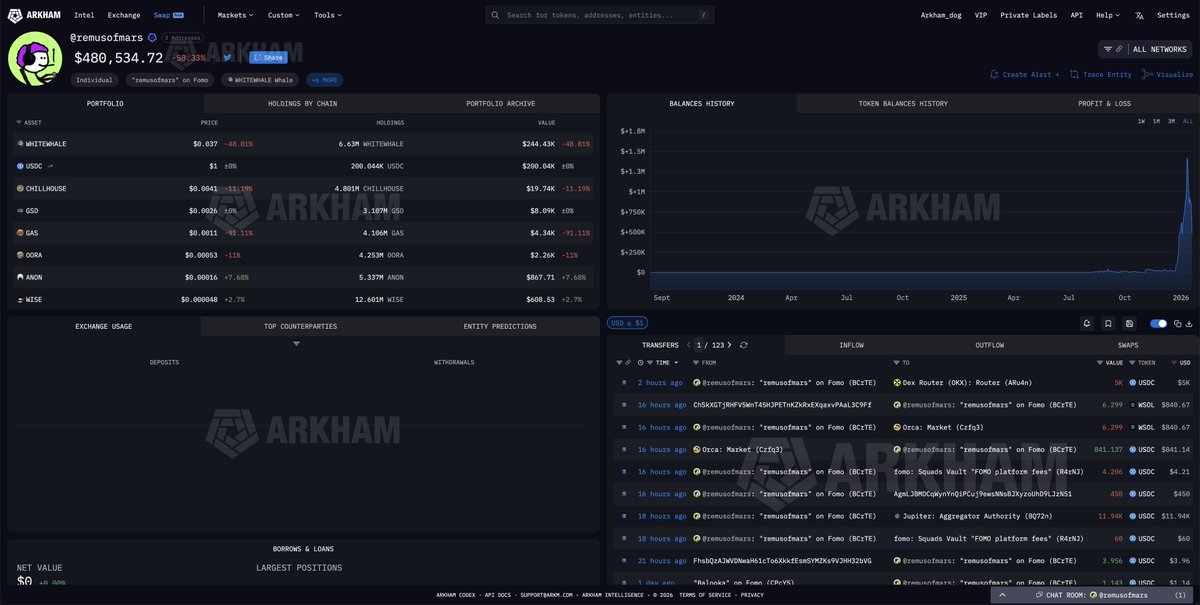This screenshot has height=605, width=1200.
Task: Click the chain link icon beside ALL NETWORKS
Action: [x=1120, y=49]
